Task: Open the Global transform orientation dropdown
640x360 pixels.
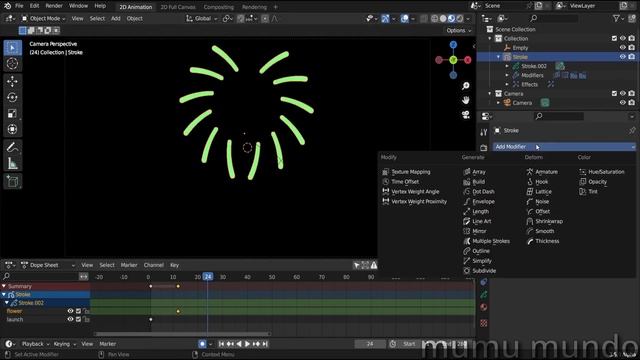Action: click(202, 19)
